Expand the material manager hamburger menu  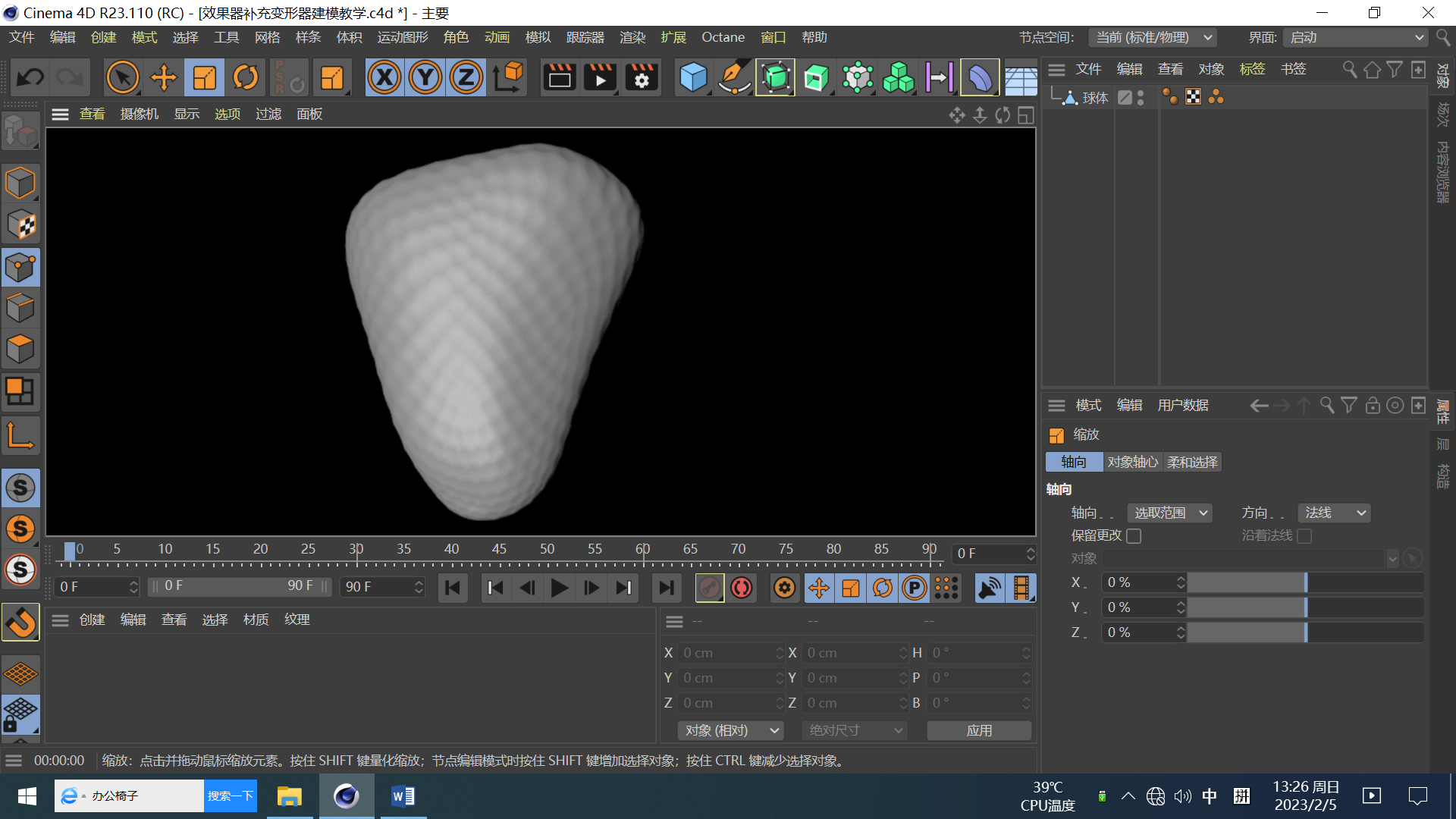pos(60,620)
